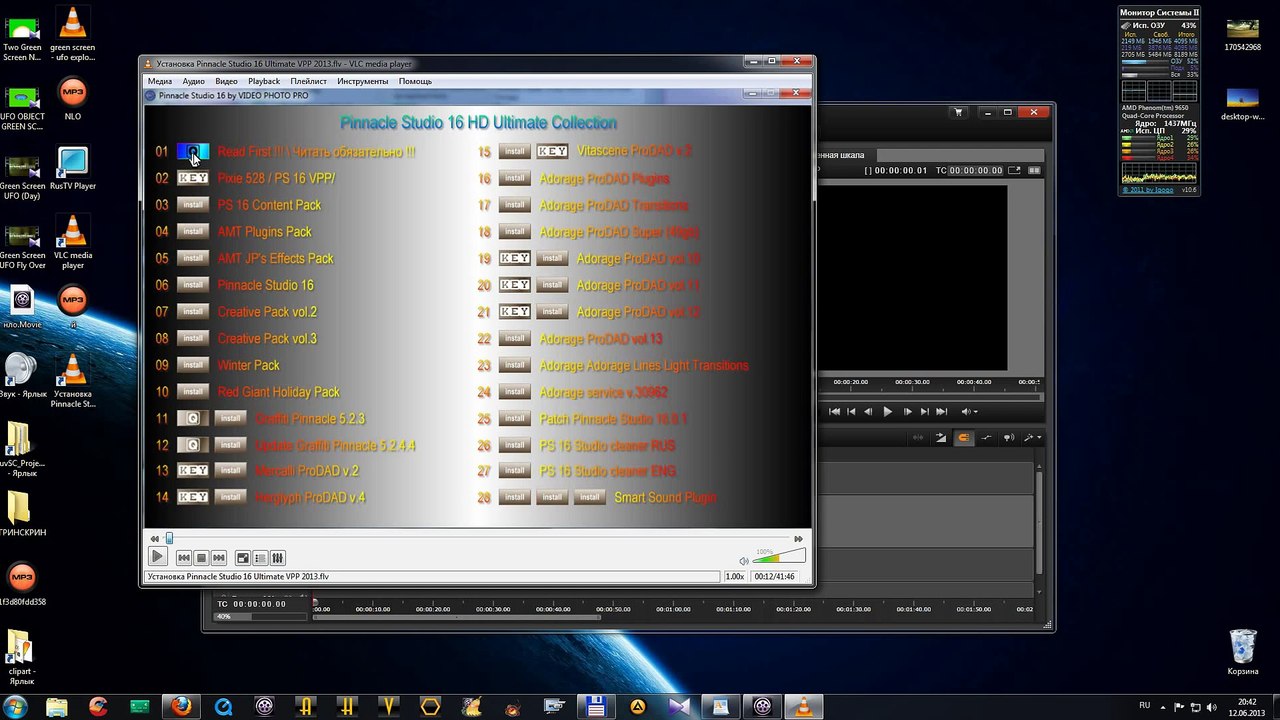Screen dimensions: 1280x720
Task: Adjust the VLC volume slider
Action: [x=778, y=557]
